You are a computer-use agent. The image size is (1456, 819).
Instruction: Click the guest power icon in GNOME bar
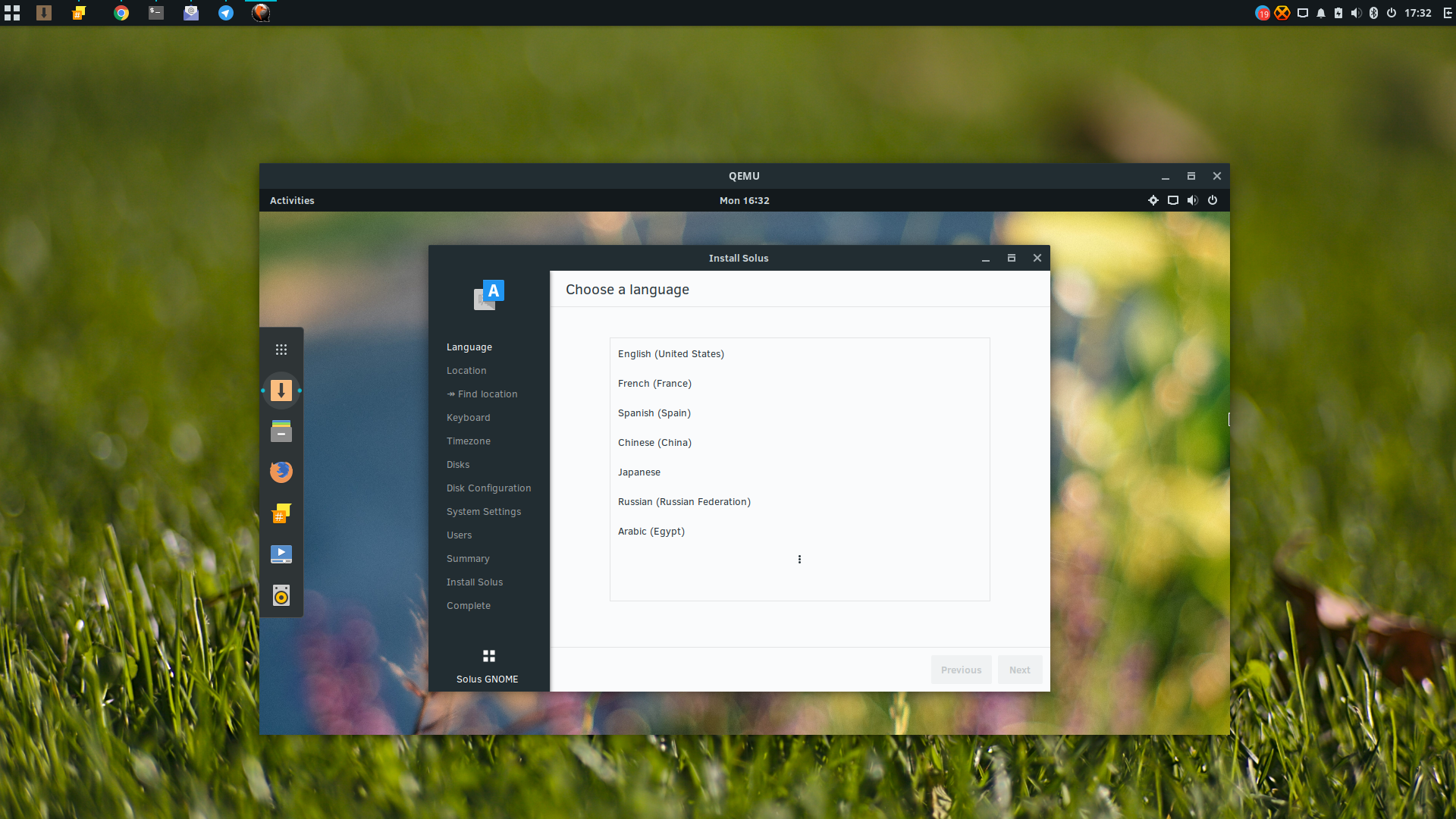click(x=1213, y=200)
